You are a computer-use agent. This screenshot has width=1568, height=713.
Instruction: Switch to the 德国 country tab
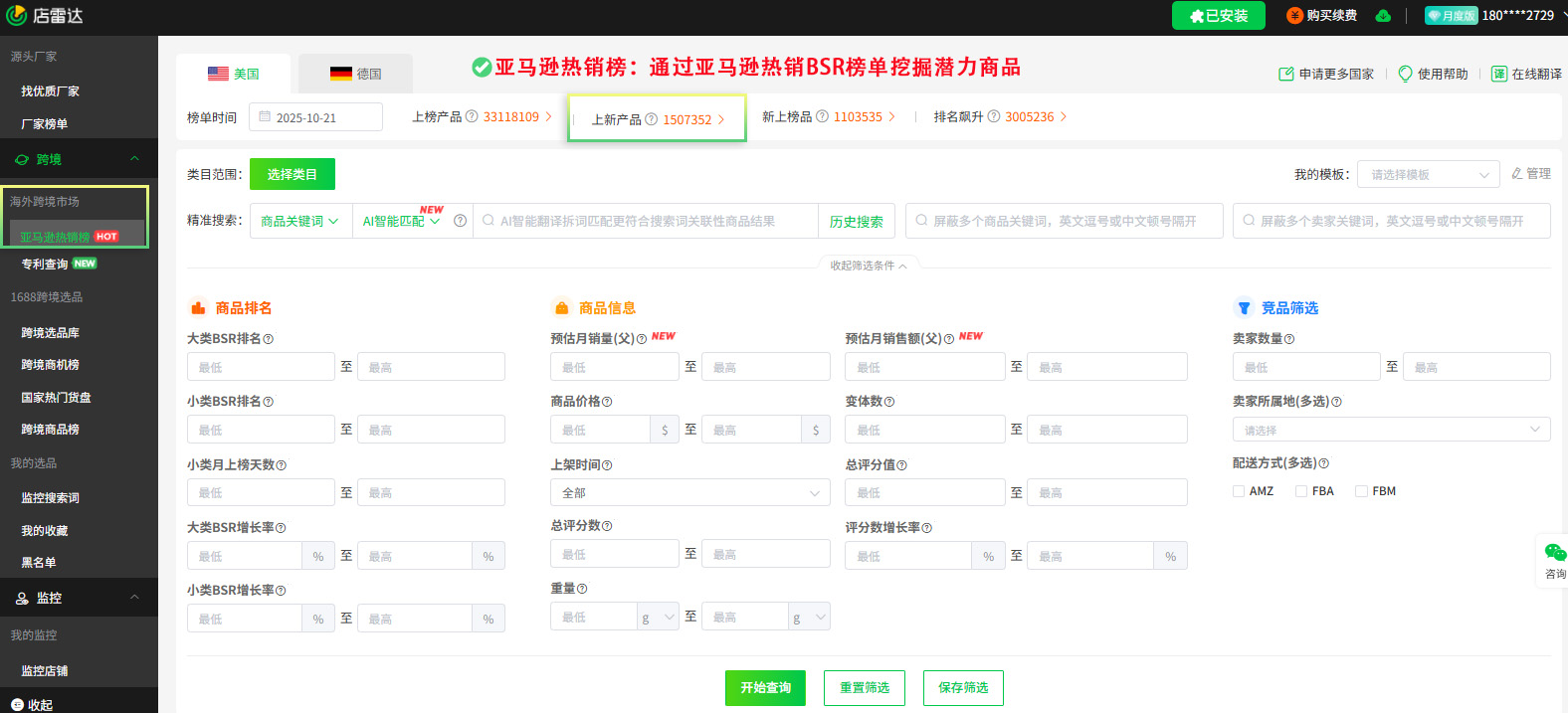click(356, 74)
